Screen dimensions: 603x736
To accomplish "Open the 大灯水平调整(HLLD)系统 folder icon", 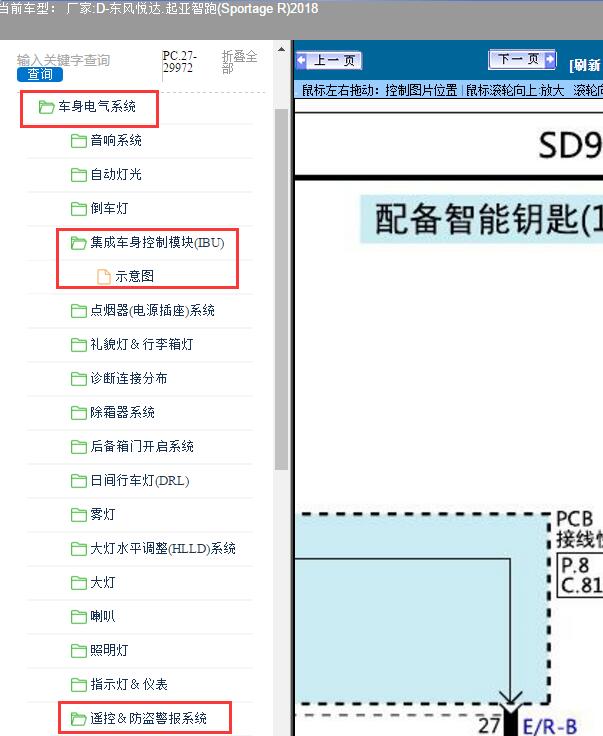I will coord(78,548).
